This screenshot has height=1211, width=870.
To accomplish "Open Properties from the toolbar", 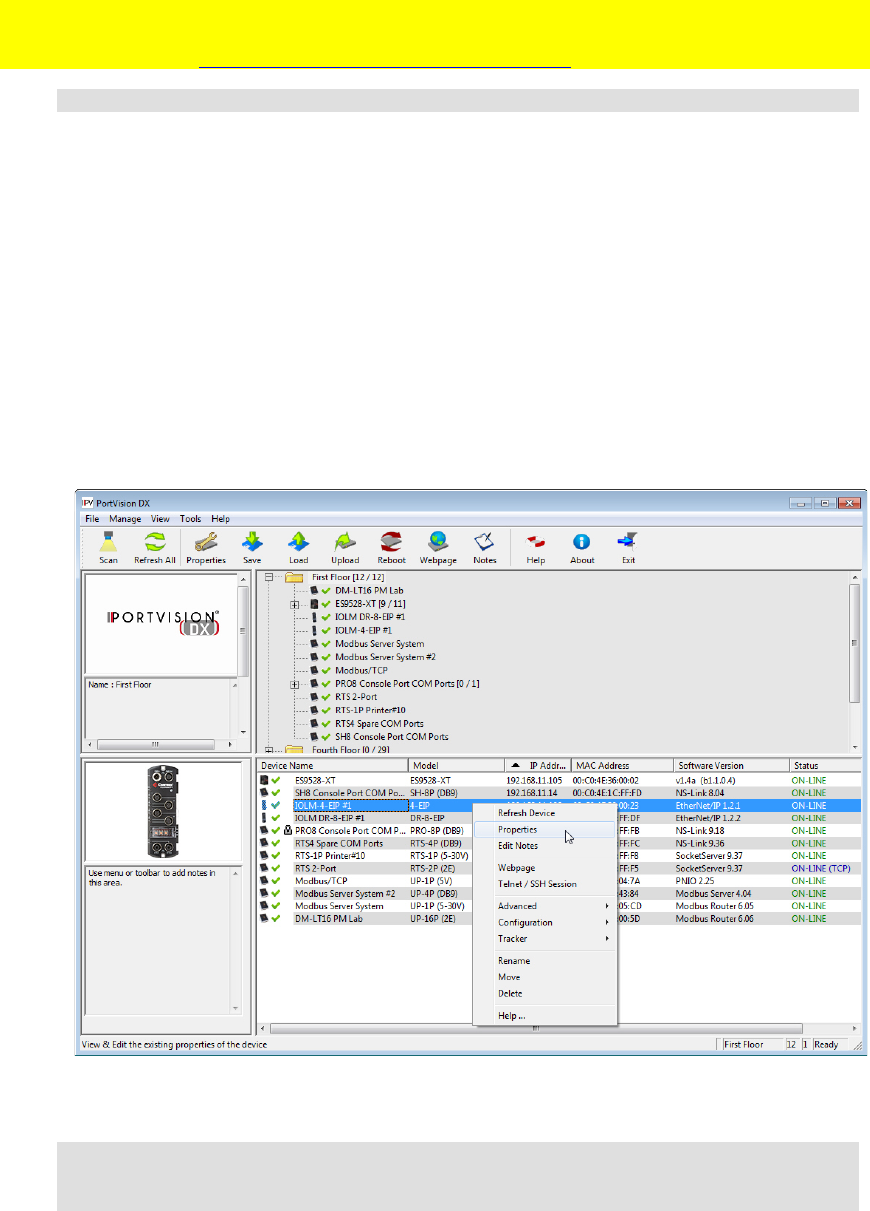I will point(206,548).
